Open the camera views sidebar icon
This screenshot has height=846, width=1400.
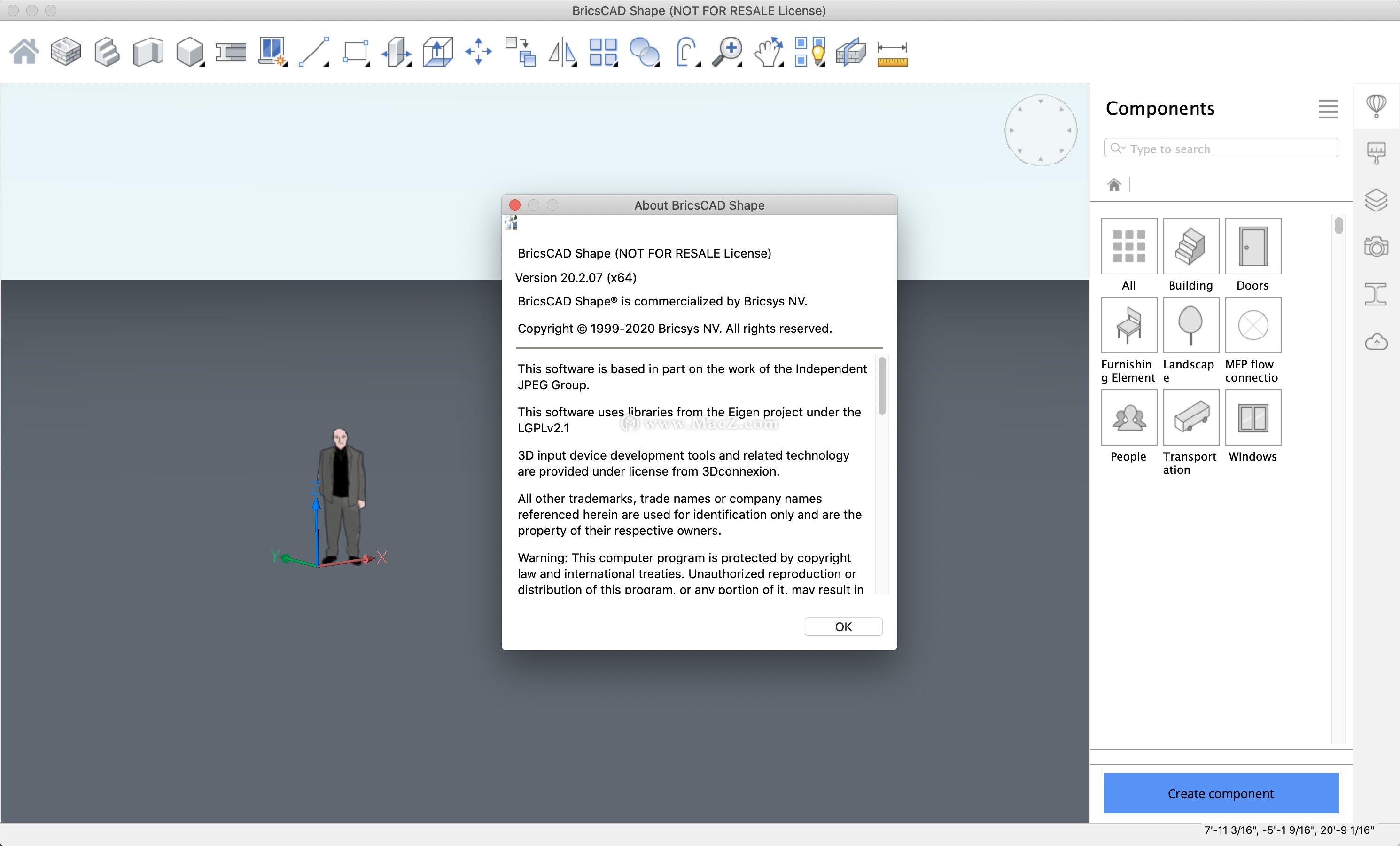tap(1376, 246)
